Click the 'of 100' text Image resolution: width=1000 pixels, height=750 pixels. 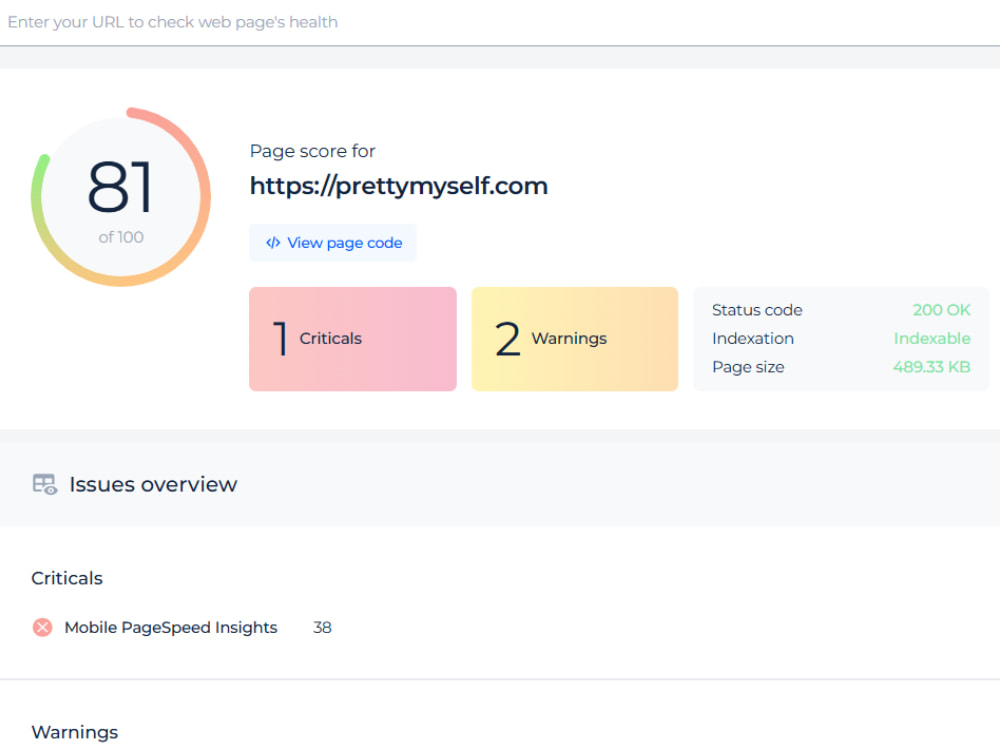[x=121, y=237]
